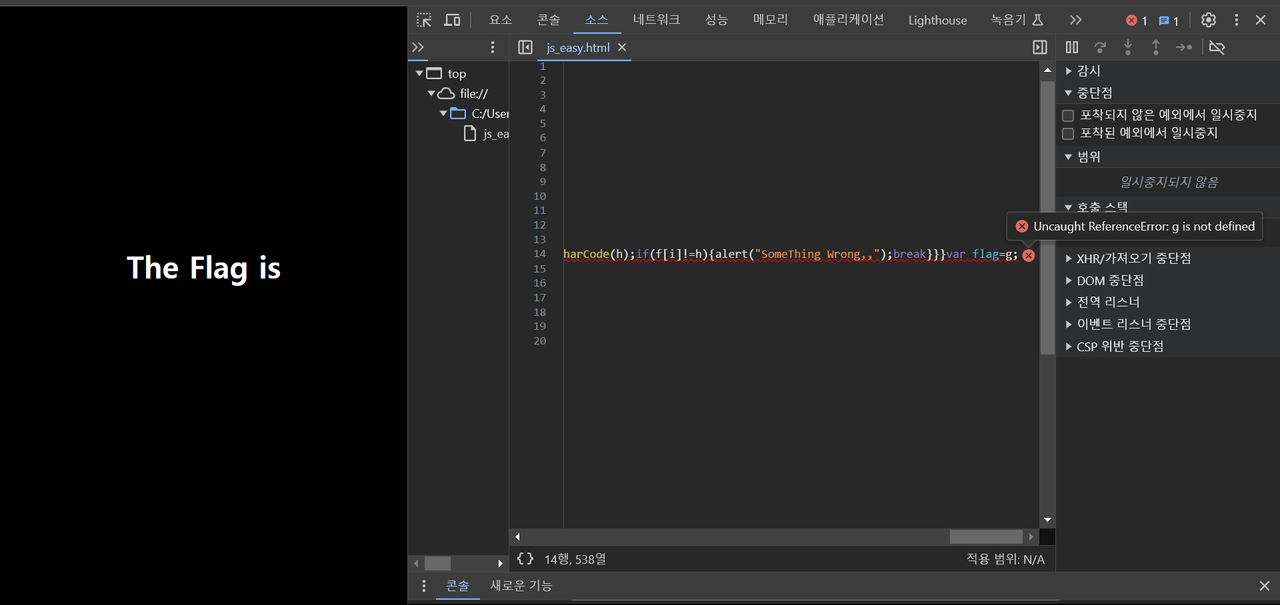Deactivate breakpoints icon

tap(1217, 47)
